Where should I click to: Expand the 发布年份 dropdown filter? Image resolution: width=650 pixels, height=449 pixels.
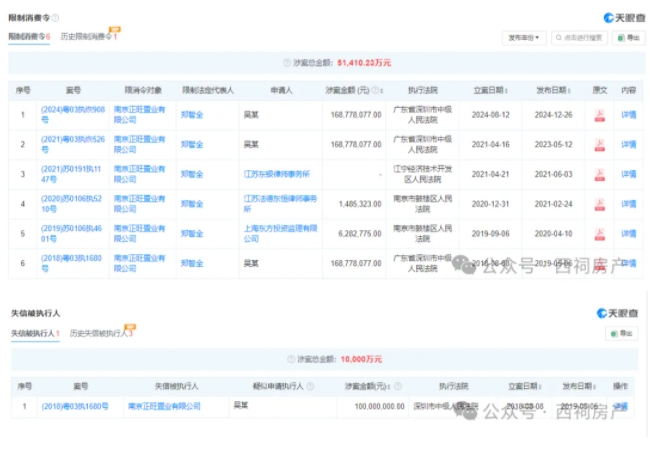pos(524,38)
